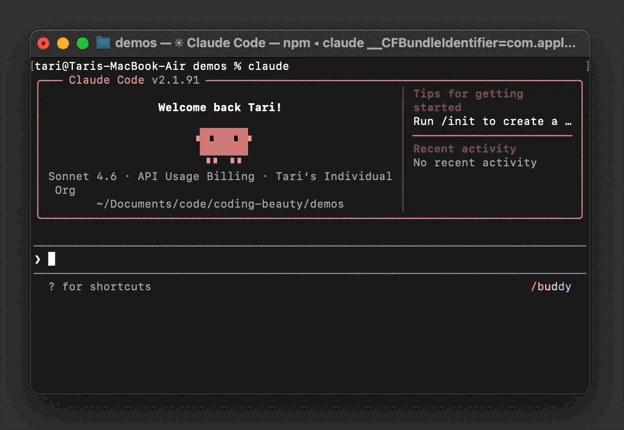624x430 pixels.
Task: Click the pink Claude pixel mascot
Action: pos(224,145)
